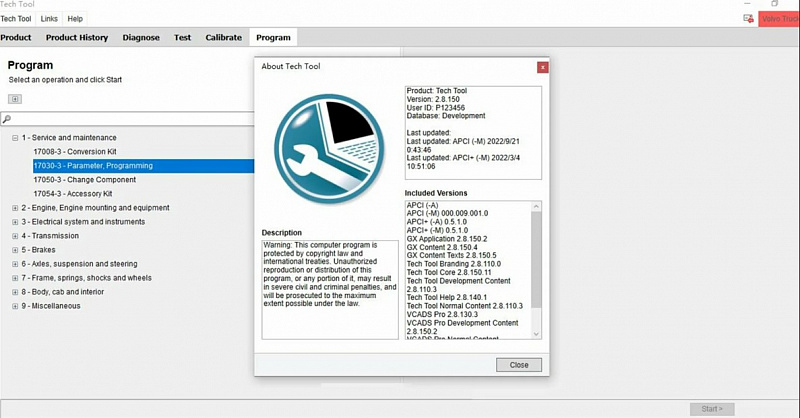This screenshot has height=418, width=800.
Task: Select the Program tab
Action: (x=273, y=37)
